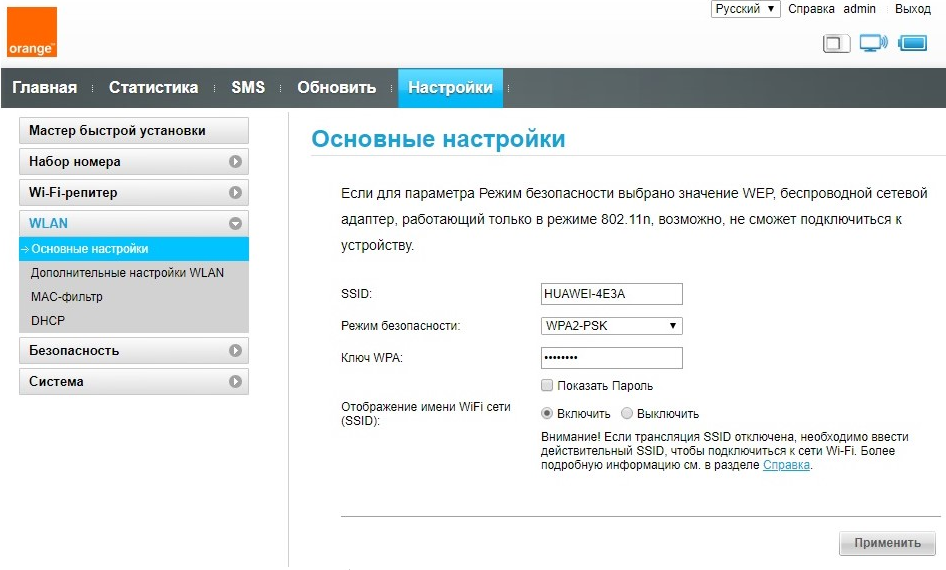Open the SMS tab

pos(248,88)
